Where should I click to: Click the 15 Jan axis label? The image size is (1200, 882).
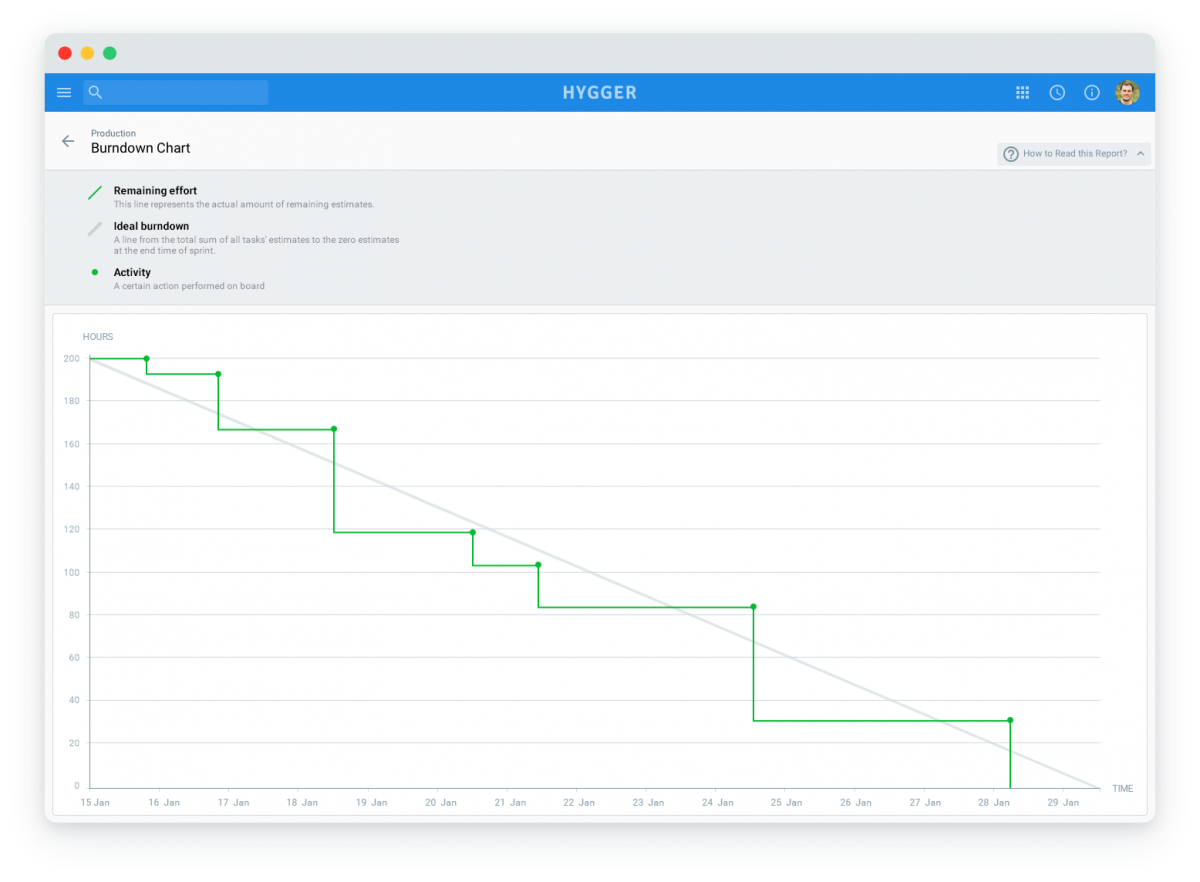click(x=96, y=802)
